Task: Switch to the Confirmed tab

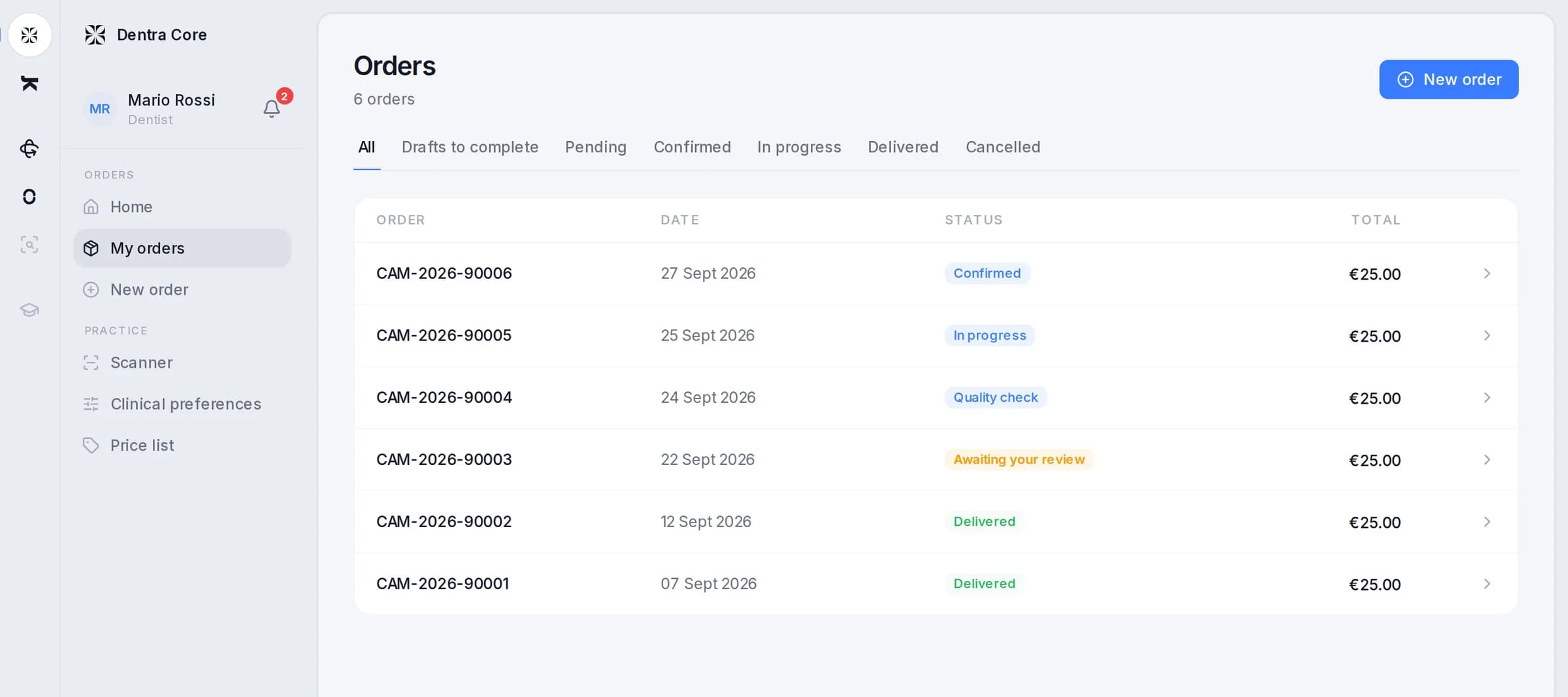Action: pos(692,147)
